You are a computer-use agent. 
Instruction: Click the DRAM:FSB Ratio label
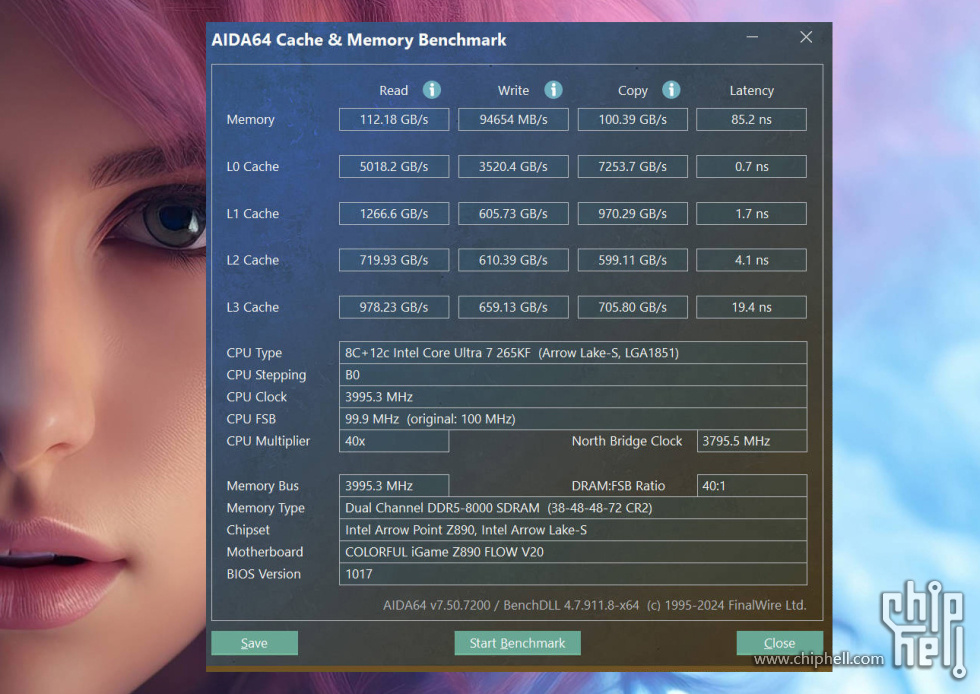(x=618, y=486)
